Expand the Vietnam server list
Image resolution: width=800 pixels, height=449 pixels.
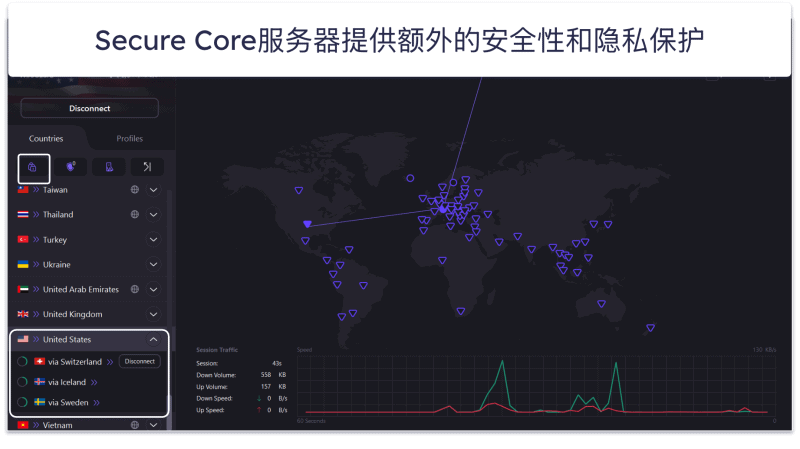coord(153,425)
